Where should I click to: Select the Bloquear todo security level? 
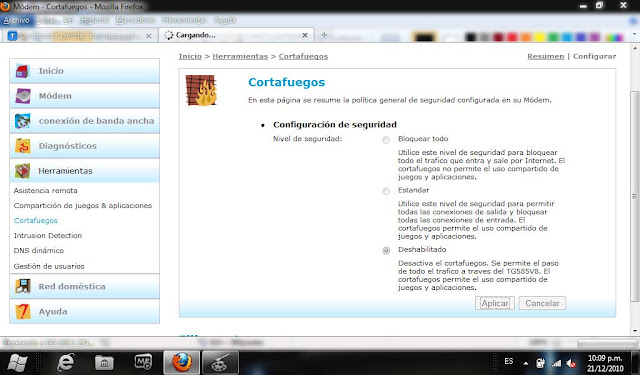click(x=386, y=140)
